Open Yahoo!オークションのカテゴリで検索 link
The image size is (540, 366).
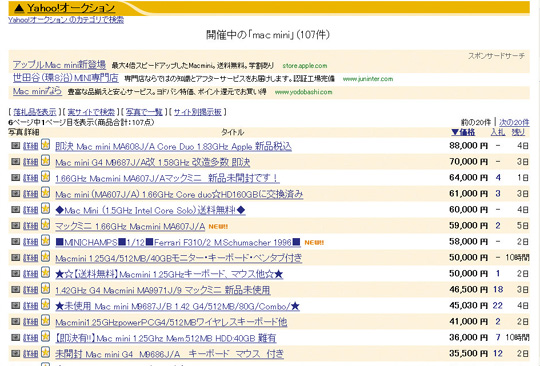[66, 20]
